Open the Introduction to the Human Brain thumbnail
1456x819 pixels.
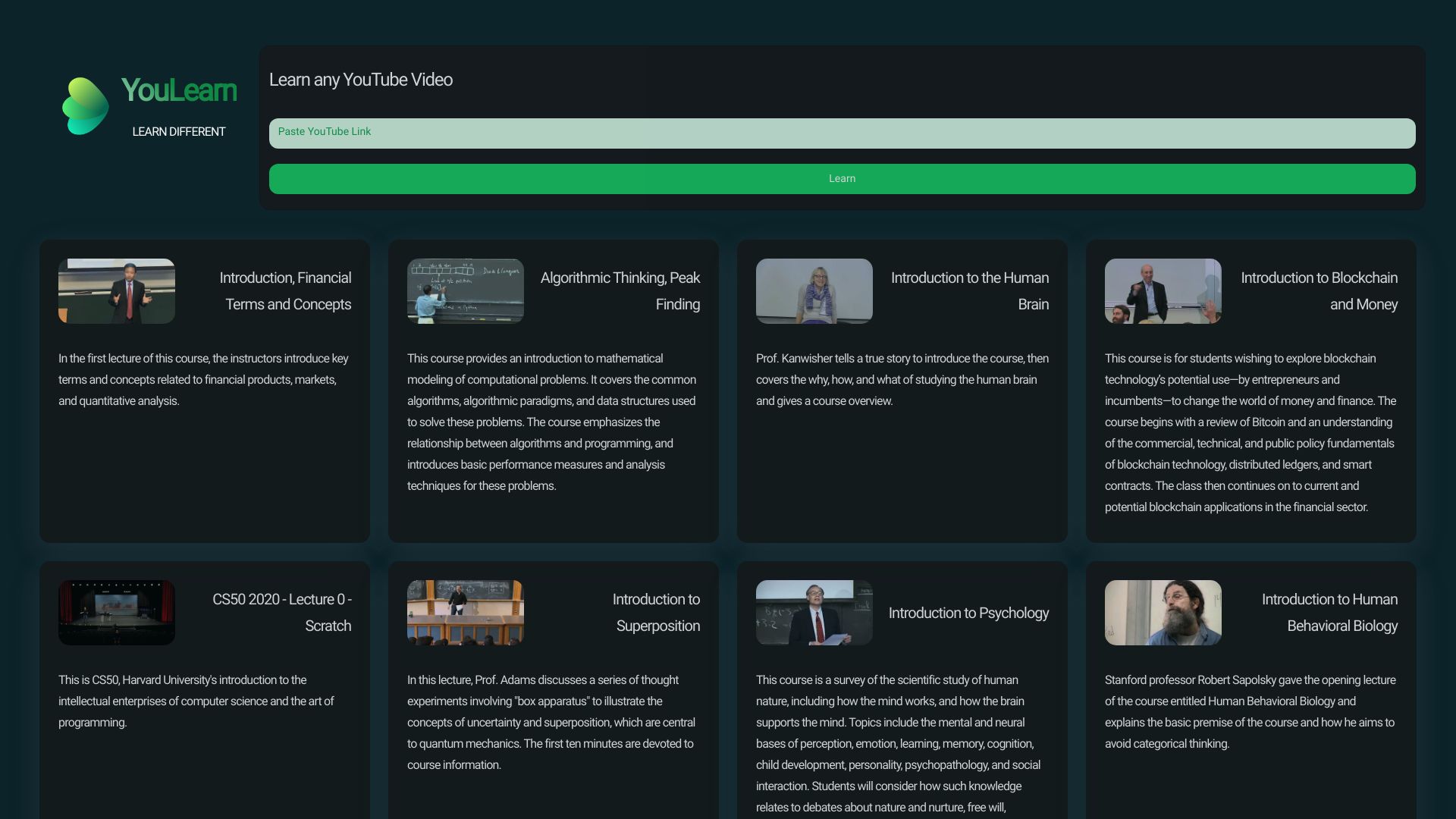(814, 290)
